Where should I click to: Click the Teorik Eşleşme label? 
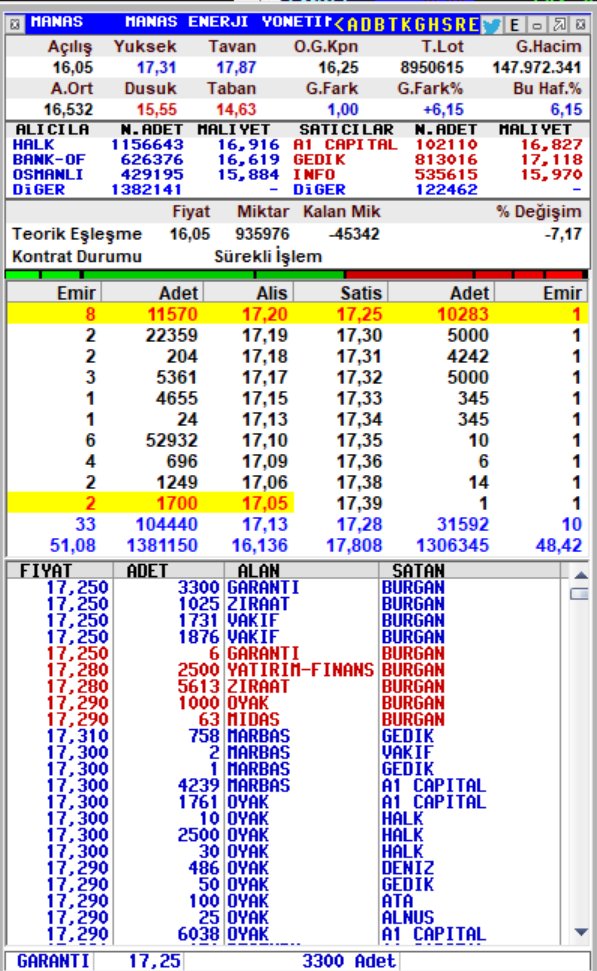click(x=77, y=234)
